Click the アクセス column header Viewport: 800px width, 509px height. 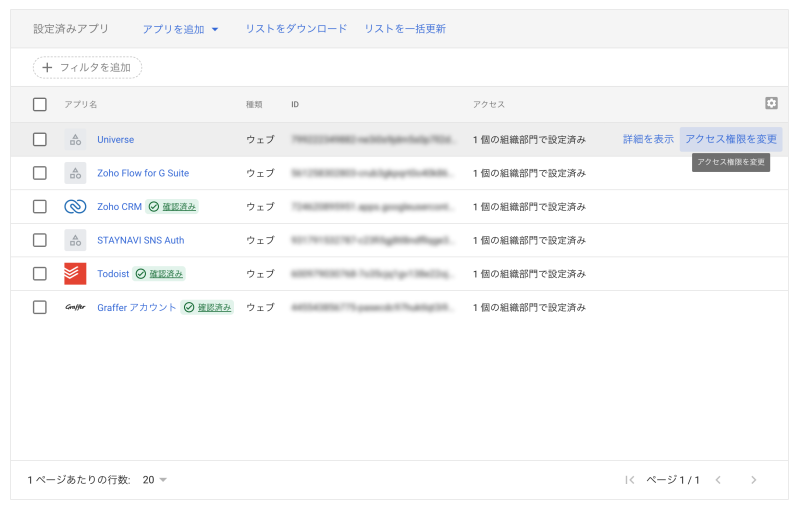tap(488, 105)
